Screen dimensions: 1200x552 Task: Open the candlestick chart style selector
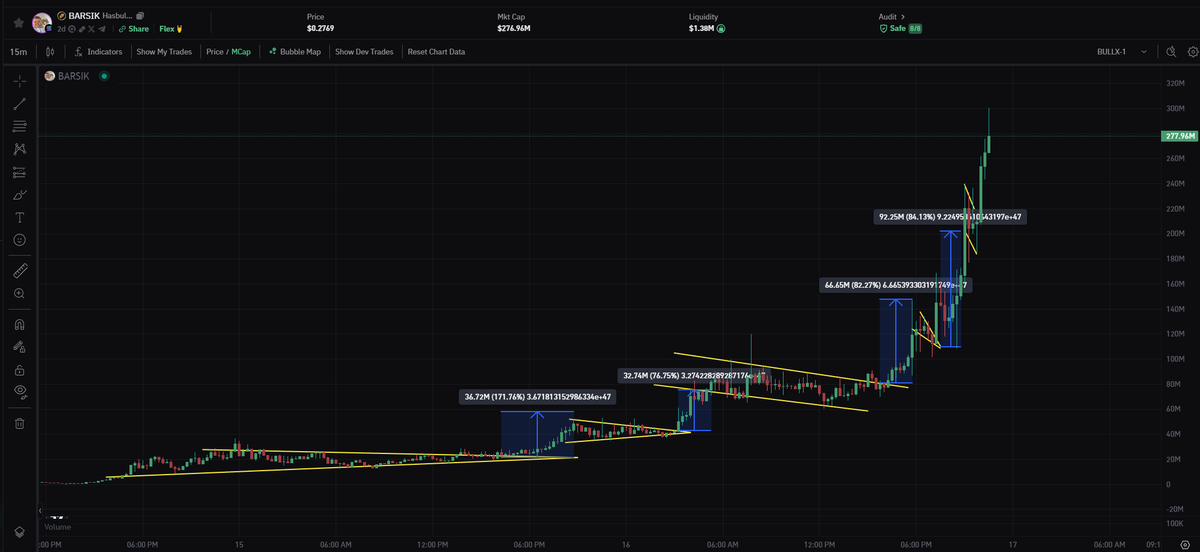click(x=51, y=51)
